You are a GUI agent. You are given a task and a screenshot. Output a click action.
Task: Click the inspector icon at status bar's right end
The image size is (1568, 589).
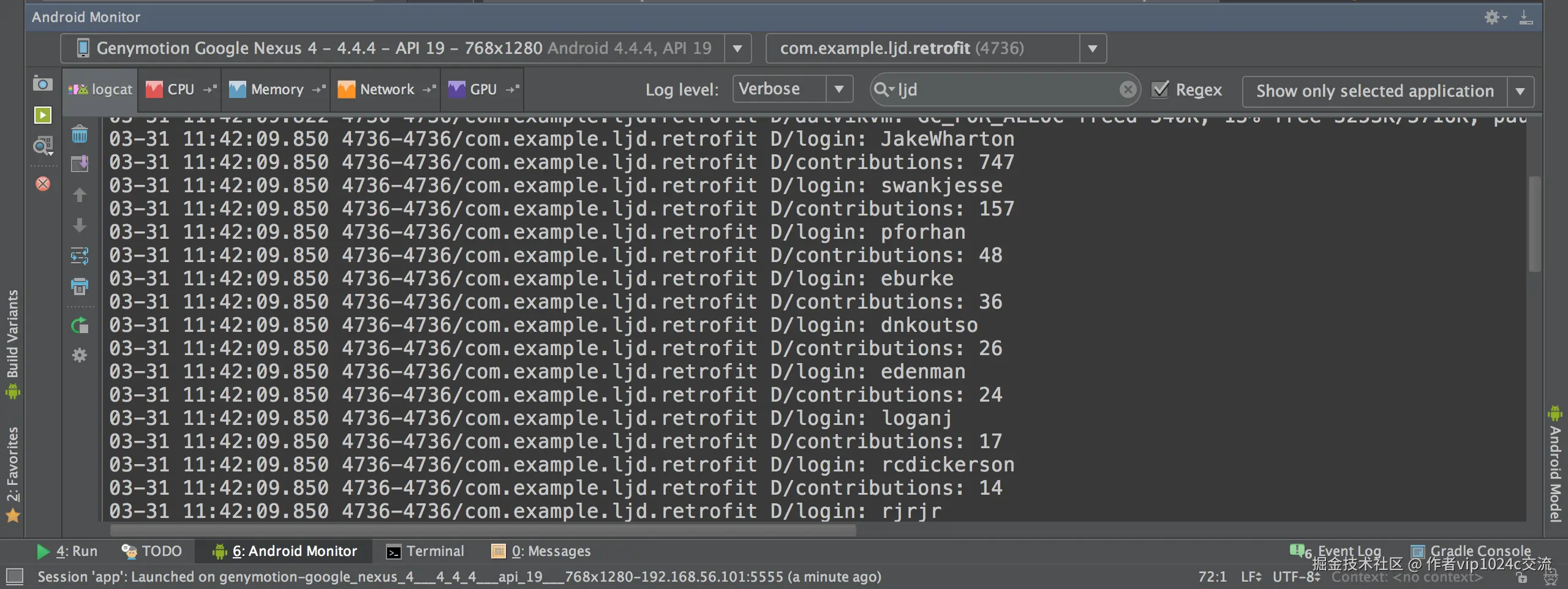[x=1550, y=577]
